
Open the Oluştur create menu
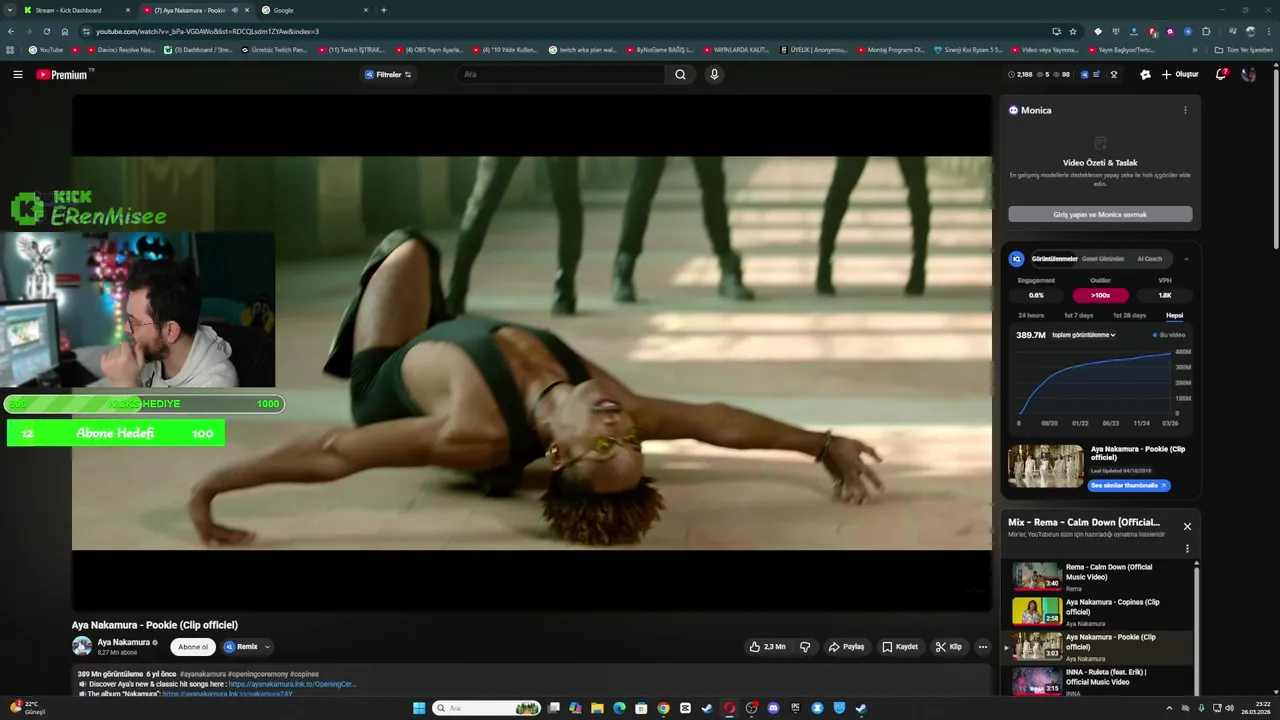pos(1180,74)
